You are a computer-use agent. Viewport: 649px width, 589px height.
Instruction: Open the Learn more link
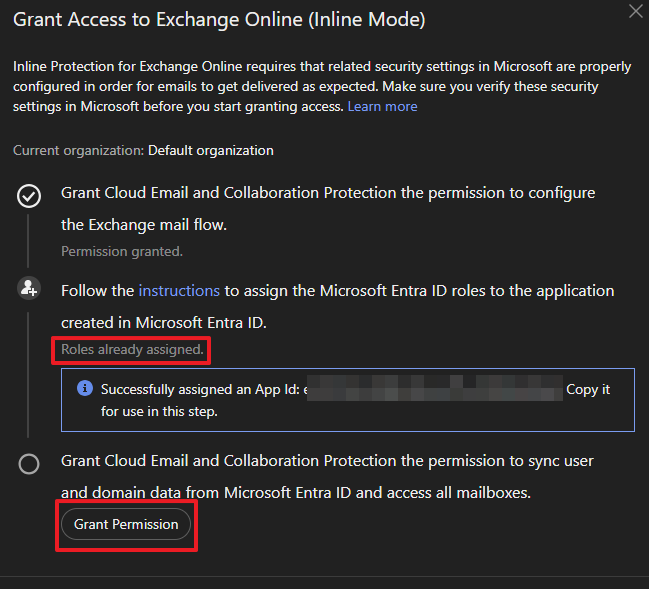point(382,106)
